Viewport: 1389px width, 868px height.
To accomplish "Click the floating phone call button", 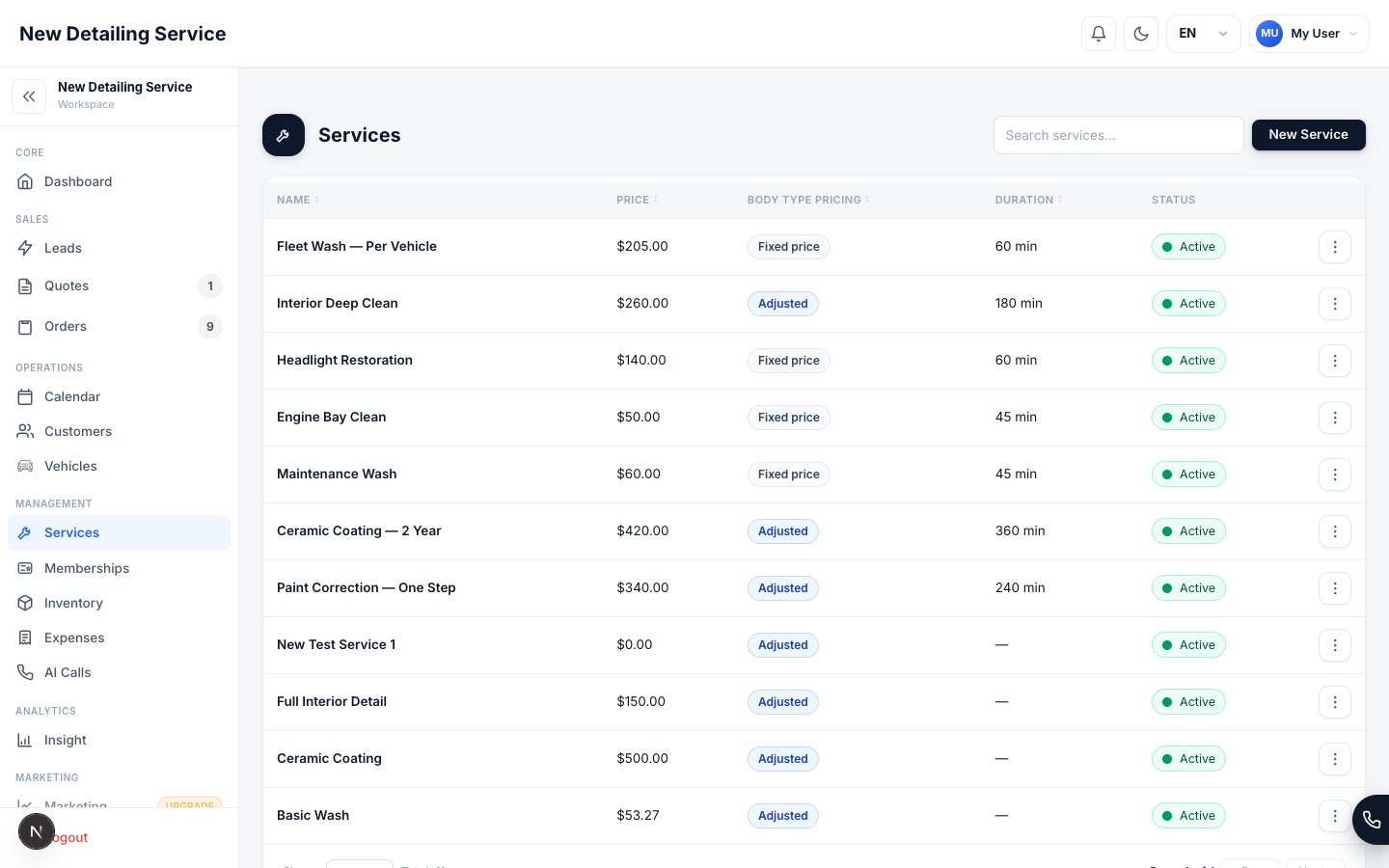I will [x=1371, y=820].
